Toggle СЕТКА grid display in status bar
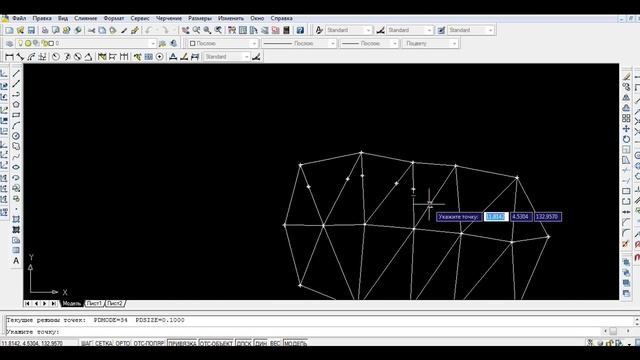Screen dimensions: 640x360 pos(103,343)
